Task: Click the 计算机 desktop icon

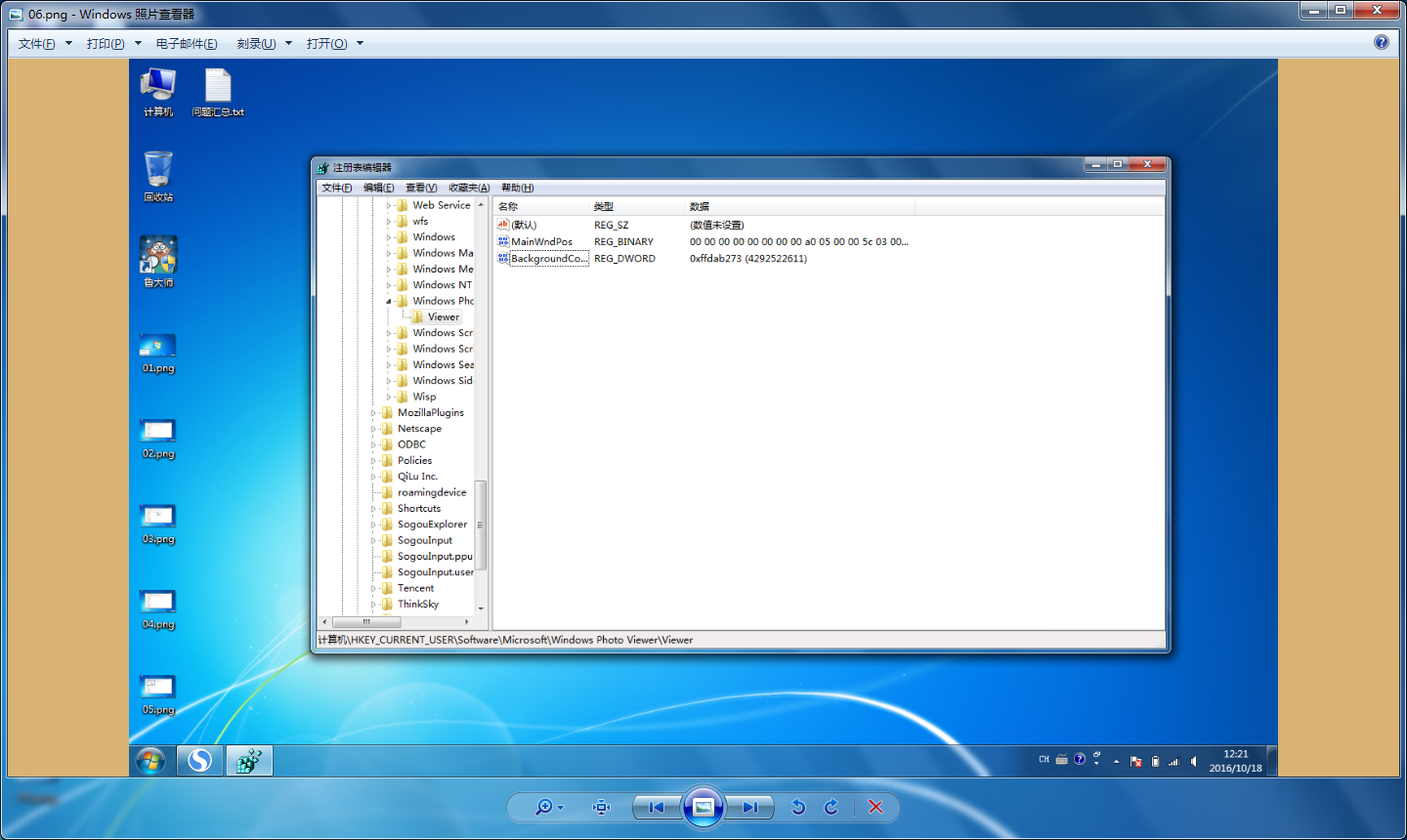Action: (158, 93)
